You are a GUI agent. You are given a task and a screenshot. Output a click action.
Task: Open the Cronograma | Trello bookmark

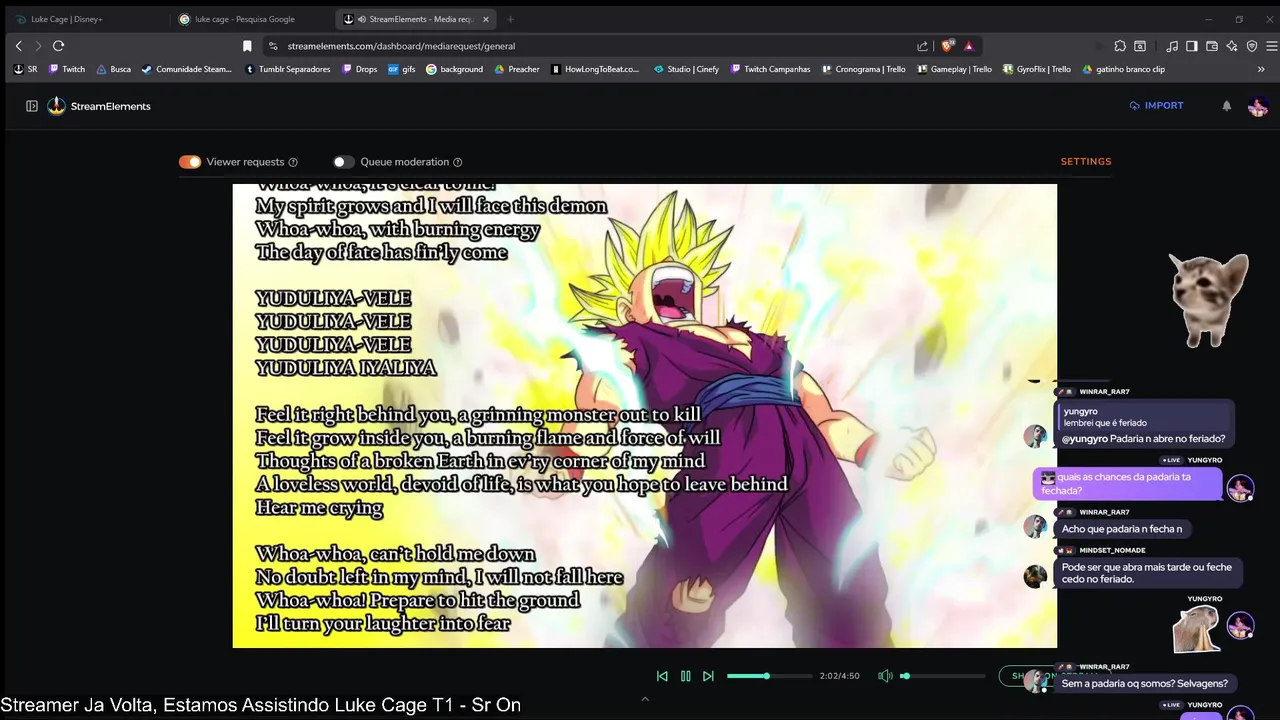[x=863, y=69]
